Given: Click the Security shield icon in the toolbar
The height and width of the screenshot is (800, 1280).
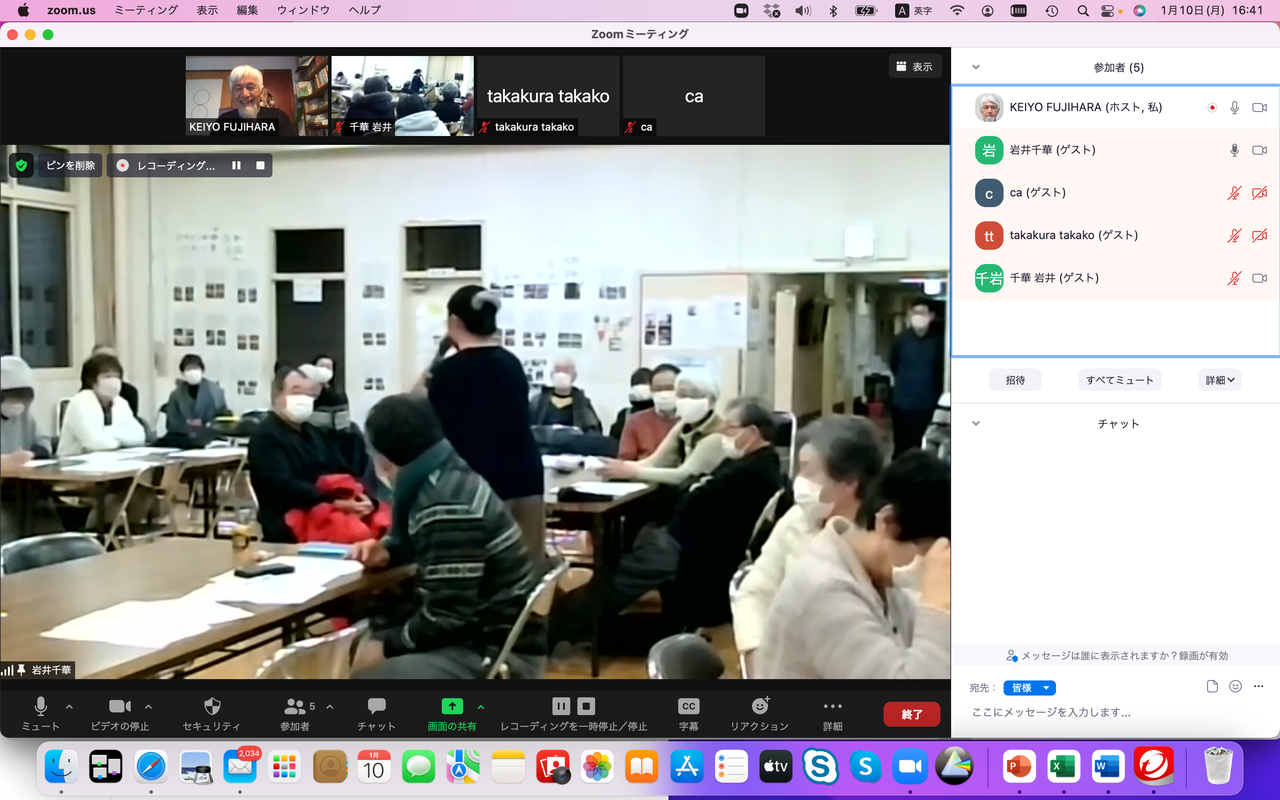Looking at the screenshot, I should click(212, 706).
